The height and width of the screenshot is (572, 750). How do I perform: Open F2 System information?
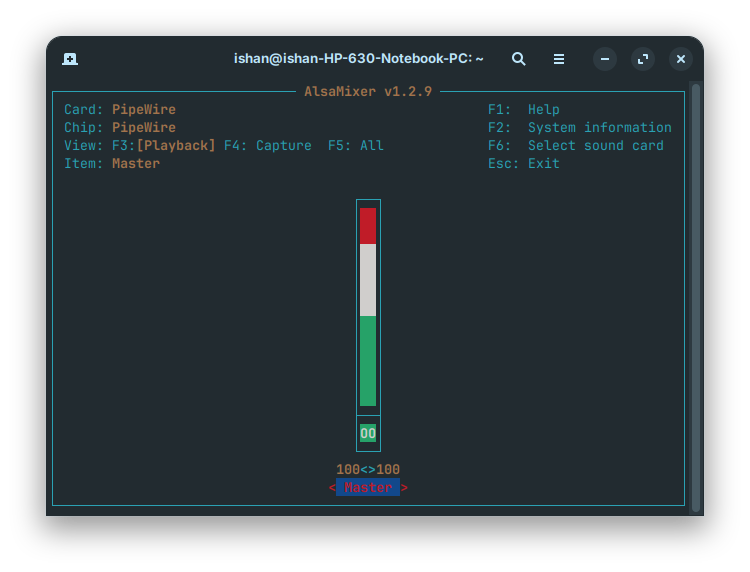[580, 128]
